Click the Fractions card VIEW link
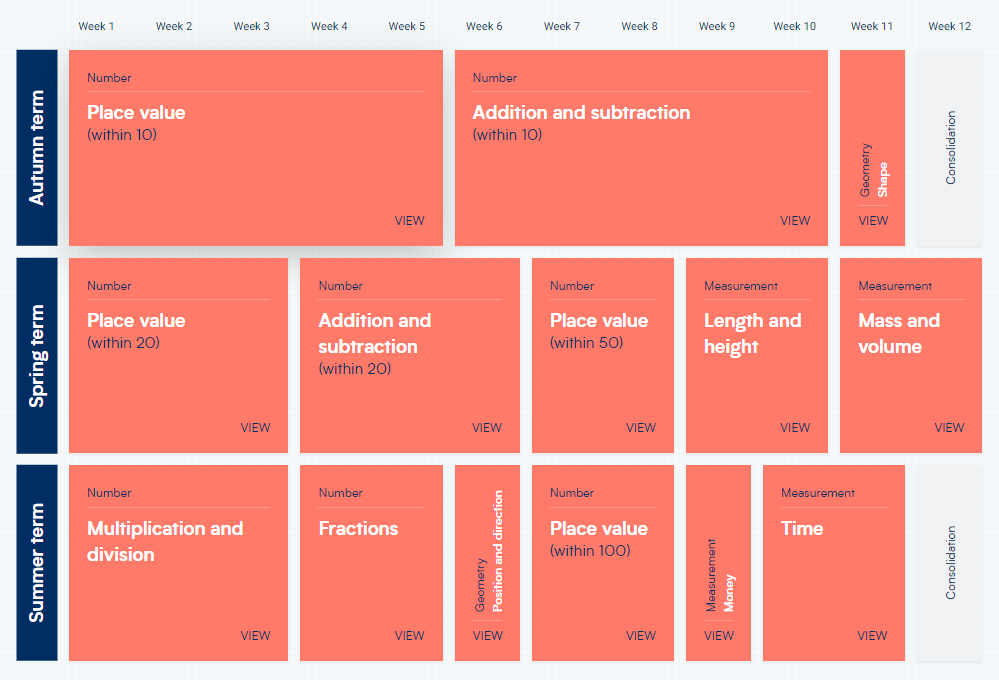This screenshot has width=999, height=680. click(409, 635)
